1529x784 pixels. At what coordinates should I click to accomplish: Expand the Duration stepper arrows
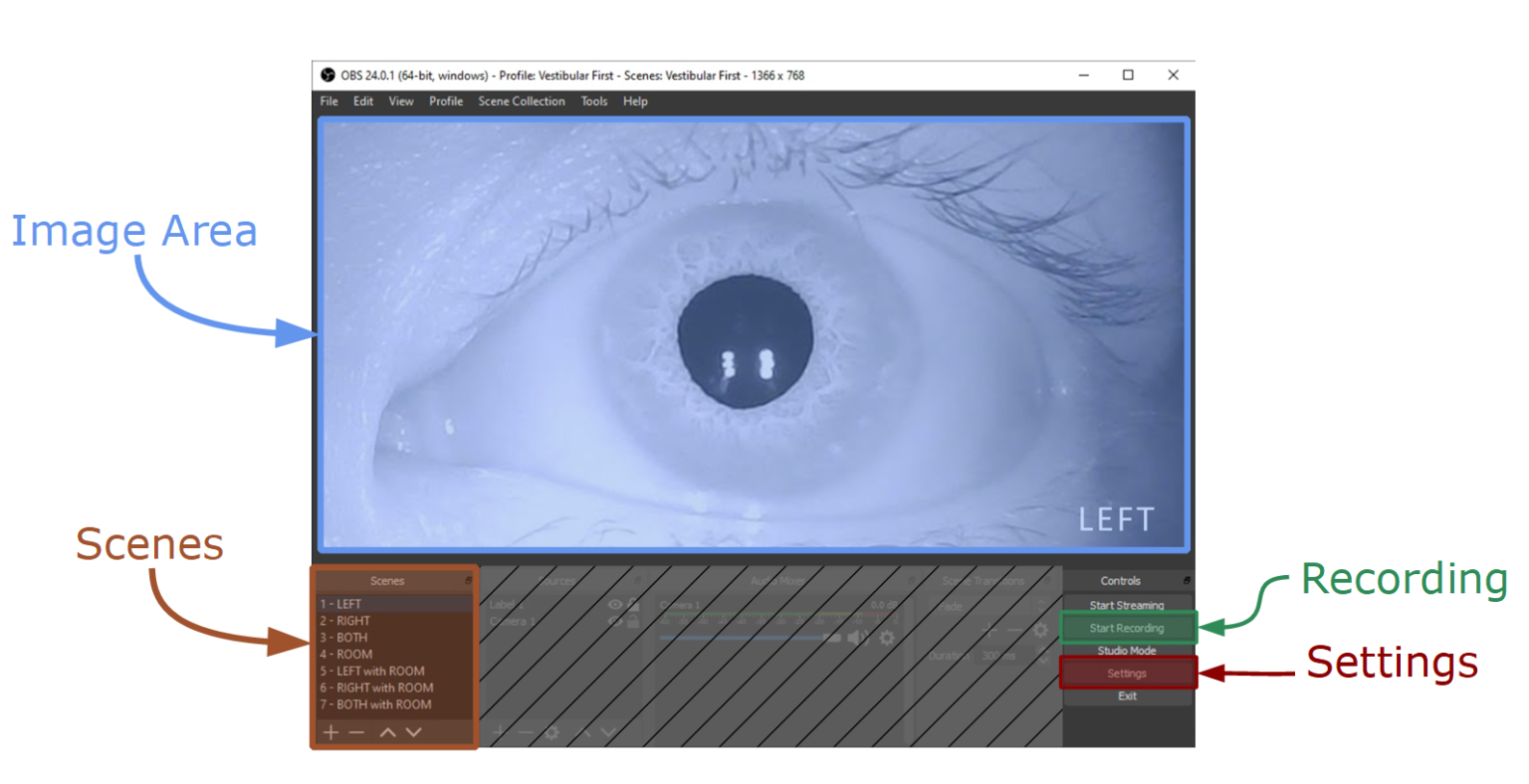pyautogui.click(x=1043, y=656)
